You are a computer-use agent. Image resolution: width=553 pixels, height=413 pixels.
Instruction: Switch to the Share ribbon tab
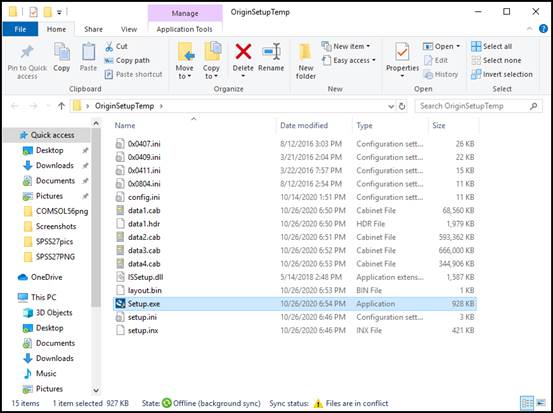pos(93,29)
